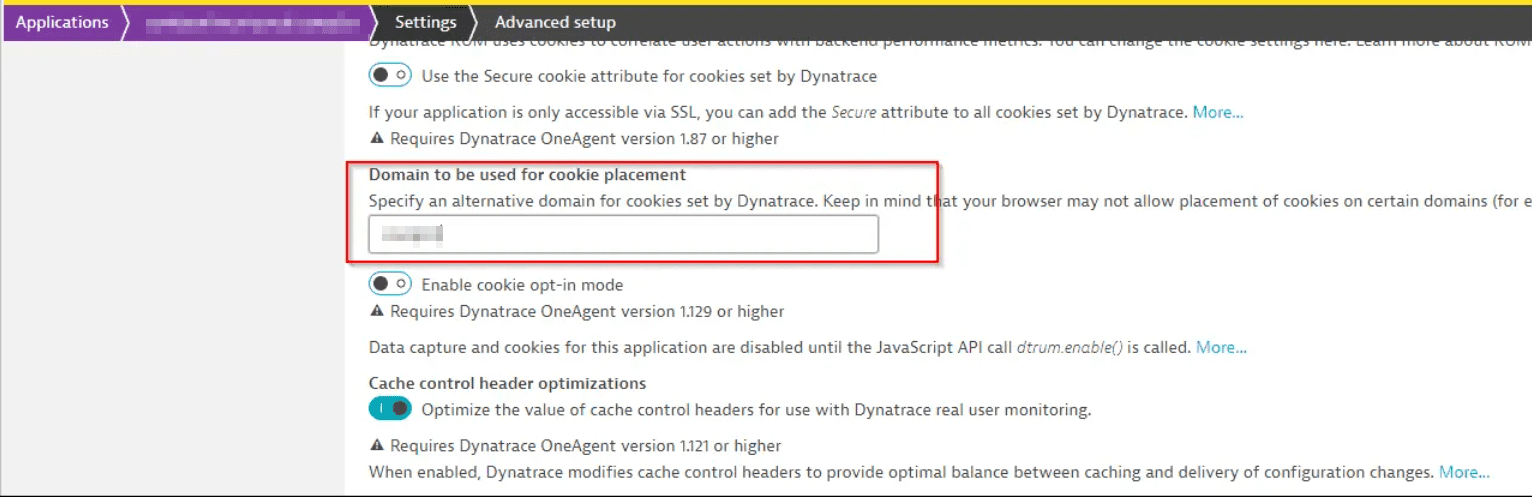
Task: Open More link about Secure attribute
Action: click(x=1217, y=113)
